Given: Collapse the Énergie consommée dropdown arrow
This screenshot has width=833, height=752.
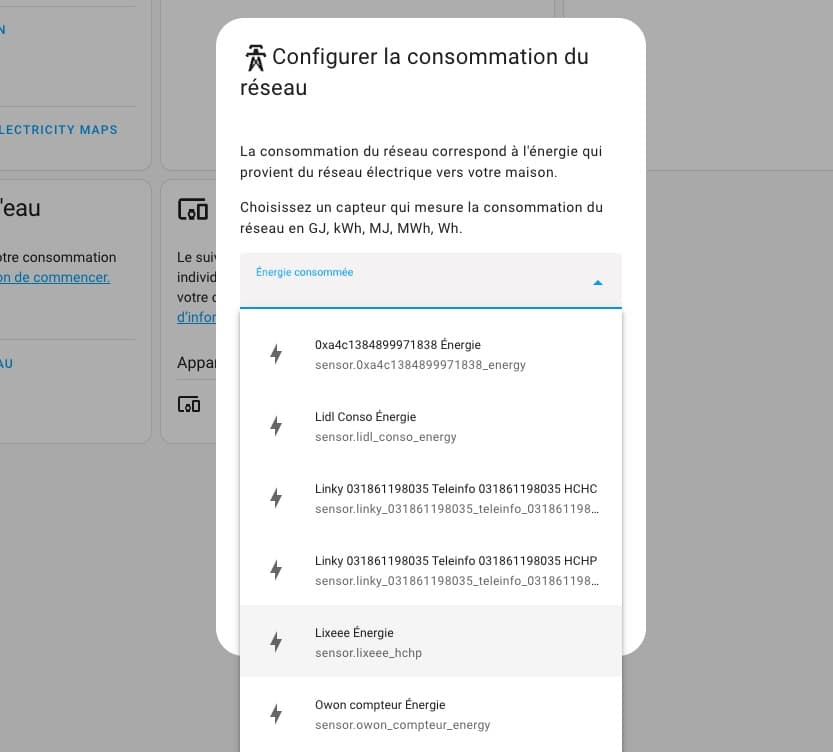Looking at the screenshot, I should tap(598, 283).
